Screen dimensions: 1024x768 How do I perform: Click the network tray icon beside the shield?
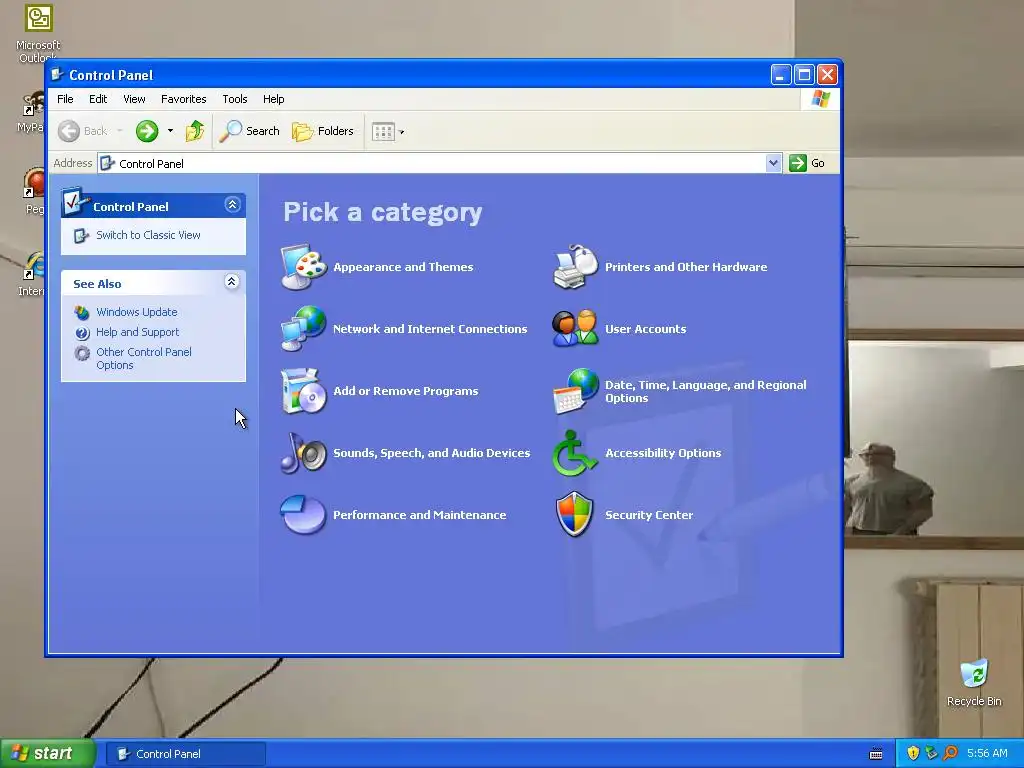(x=931, y=754)
